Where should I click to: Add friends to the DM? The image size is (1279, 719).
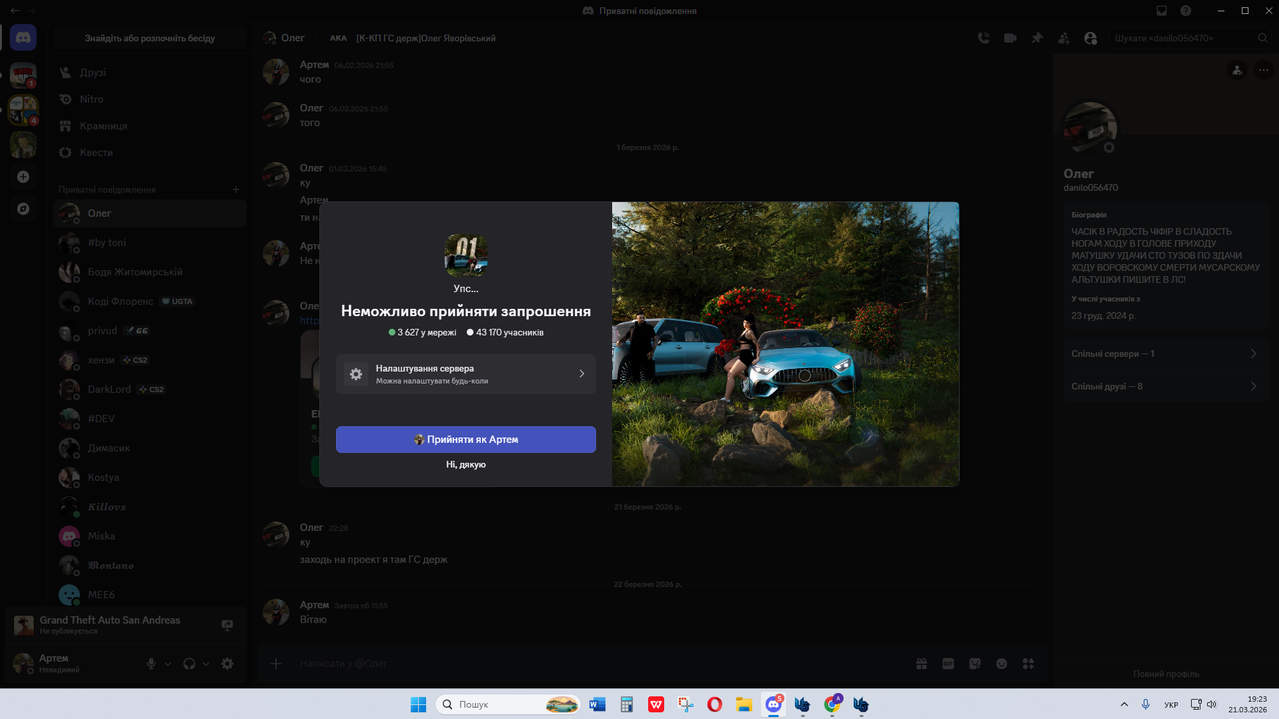1064,38
